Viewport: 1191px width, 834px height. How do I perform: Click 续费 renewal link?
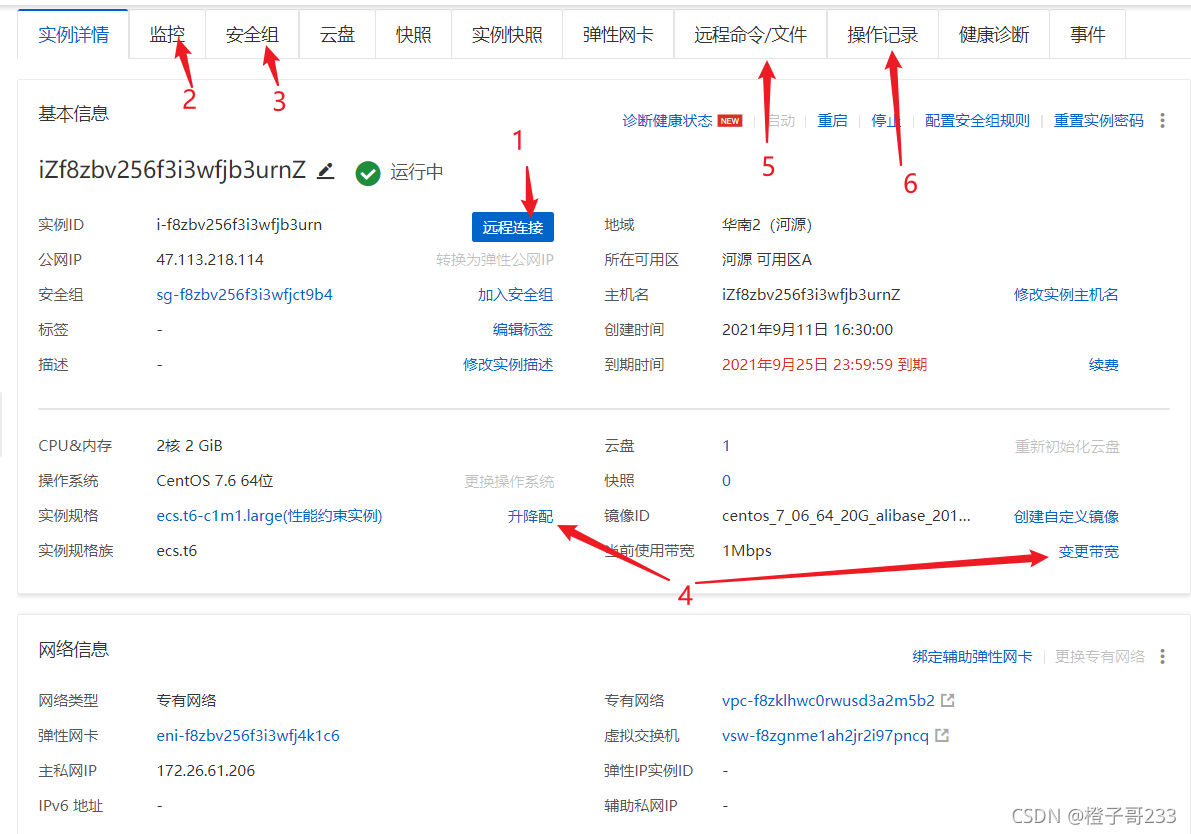click(1104, 365)
